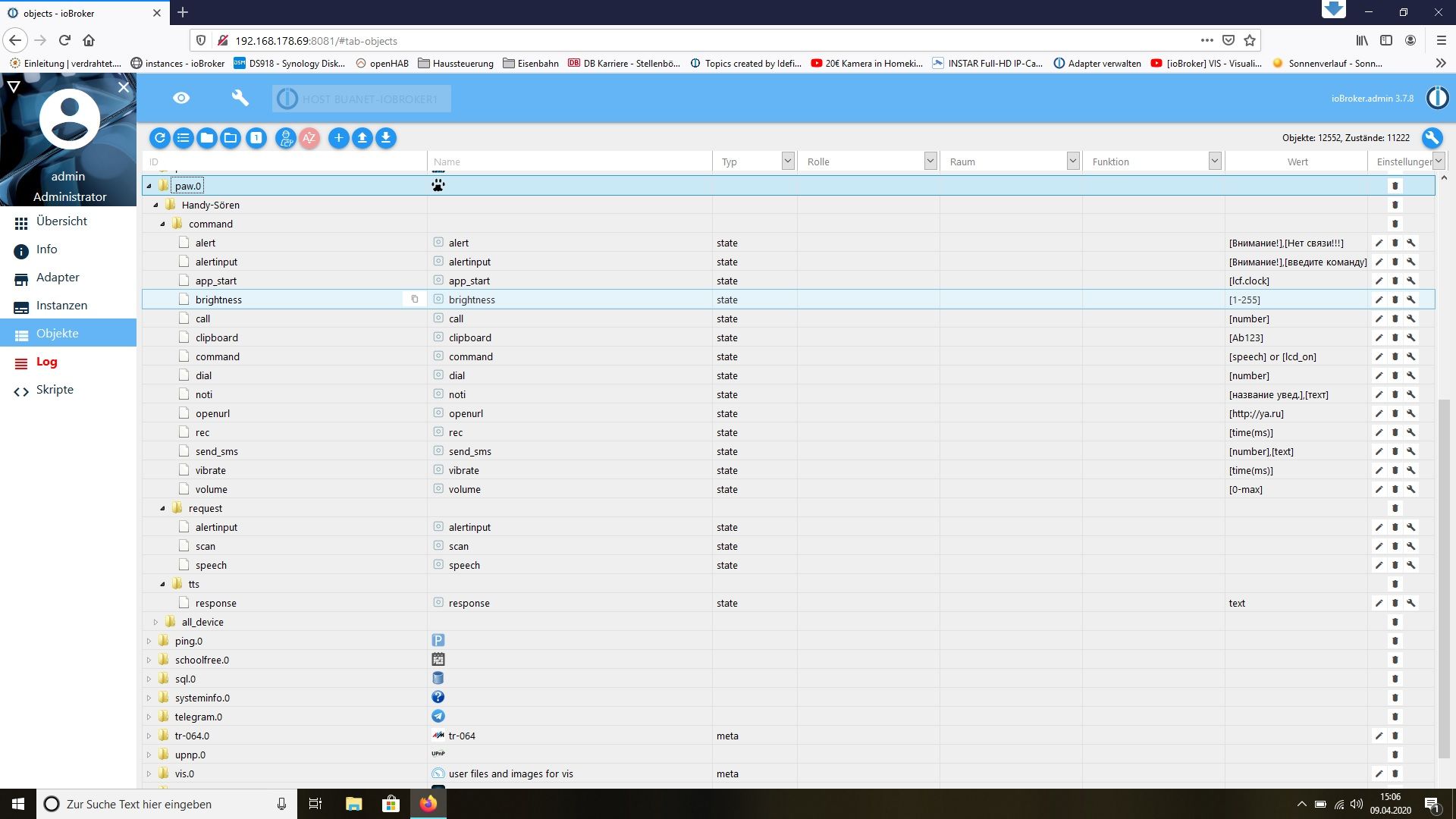Click the add new object plus button
1456x819 pixels.
pos(338,138)
